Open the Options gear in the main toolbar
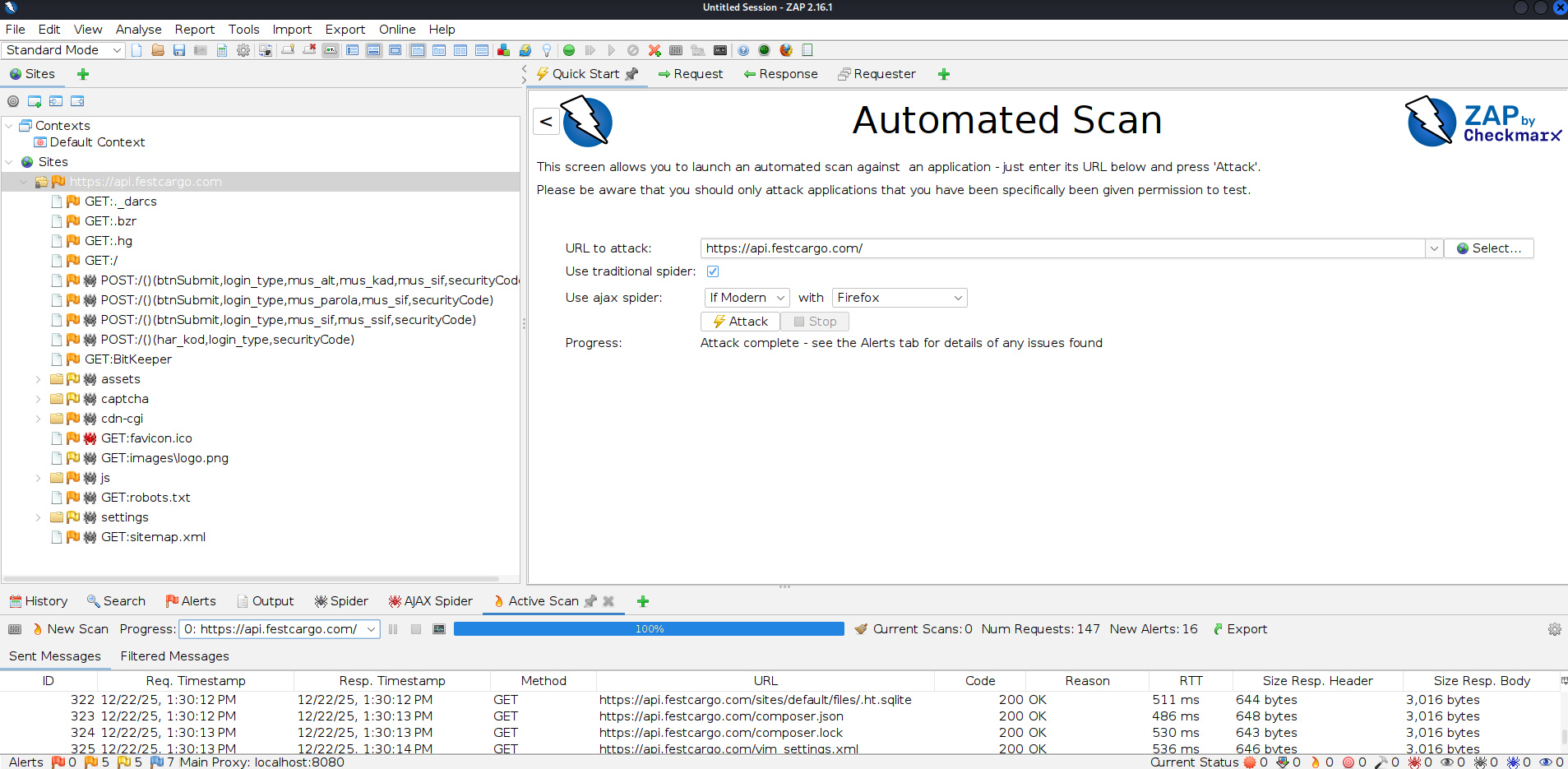Image resolution: width=1568 pixels, height=769 pixels. click(243, 50)
